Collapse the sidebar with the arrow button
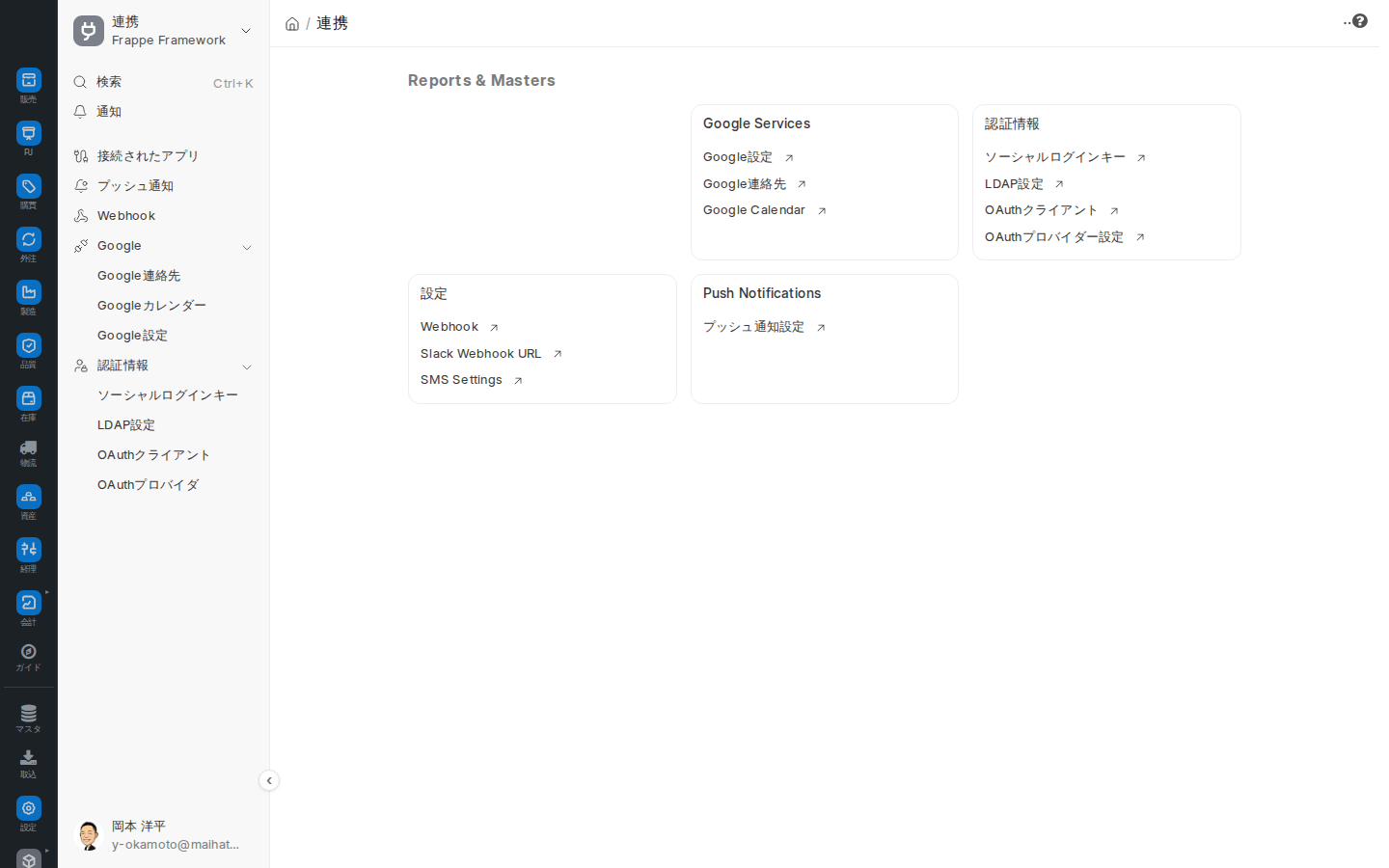The width and height of the screenshot is (1389, 868). click(x=269, y=780)
